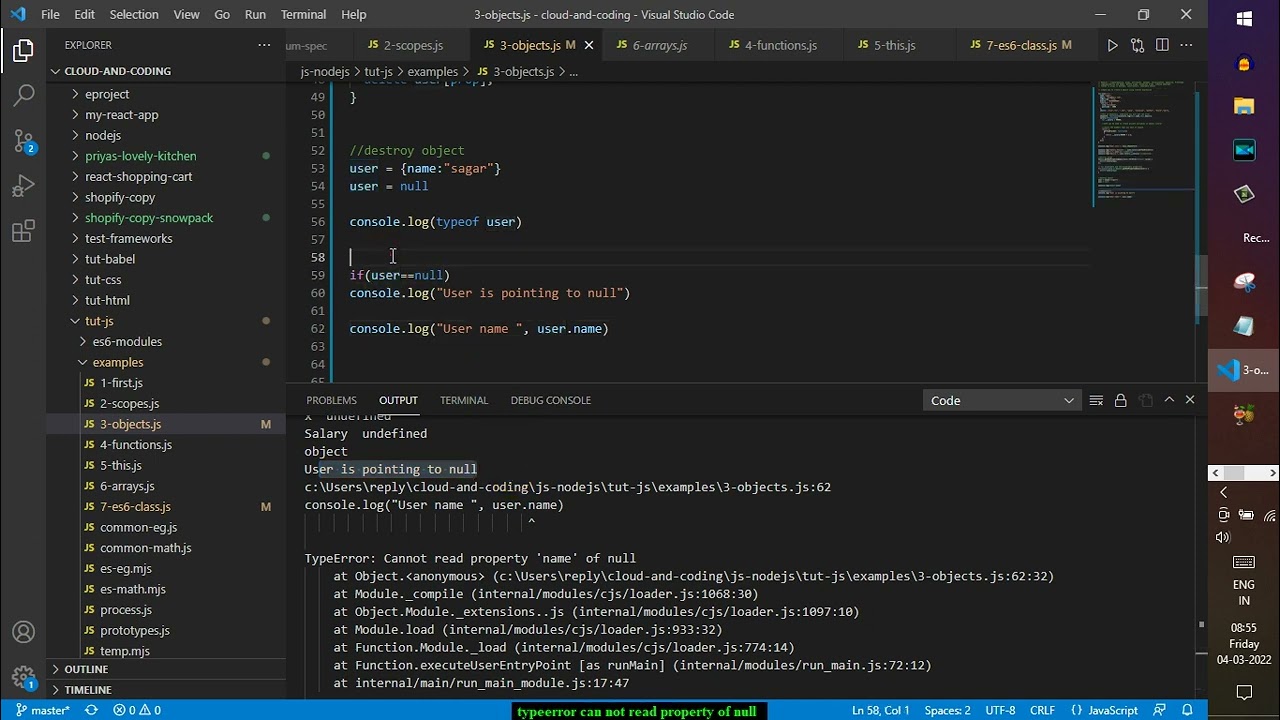1280x720 pixels.
Task: Open editor More Actions ellipsis
Action: [1187, 45]
